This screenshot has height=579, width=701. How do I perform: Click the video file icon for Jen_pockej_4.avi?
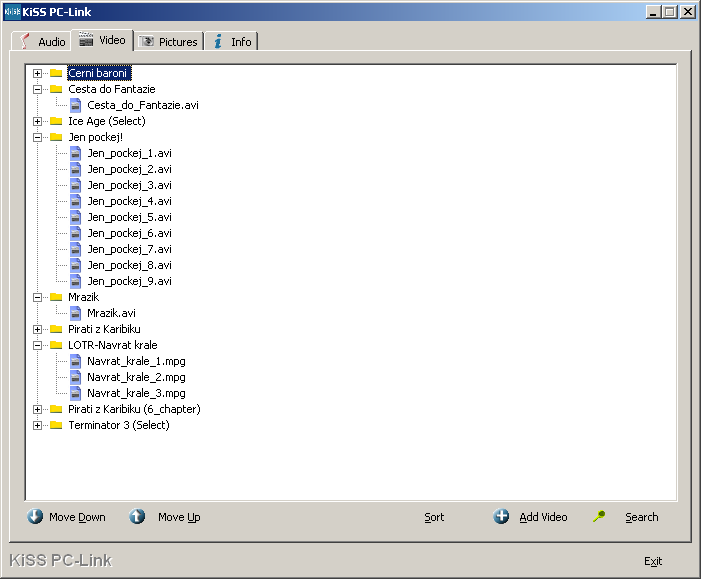click(x=76, y=201)
